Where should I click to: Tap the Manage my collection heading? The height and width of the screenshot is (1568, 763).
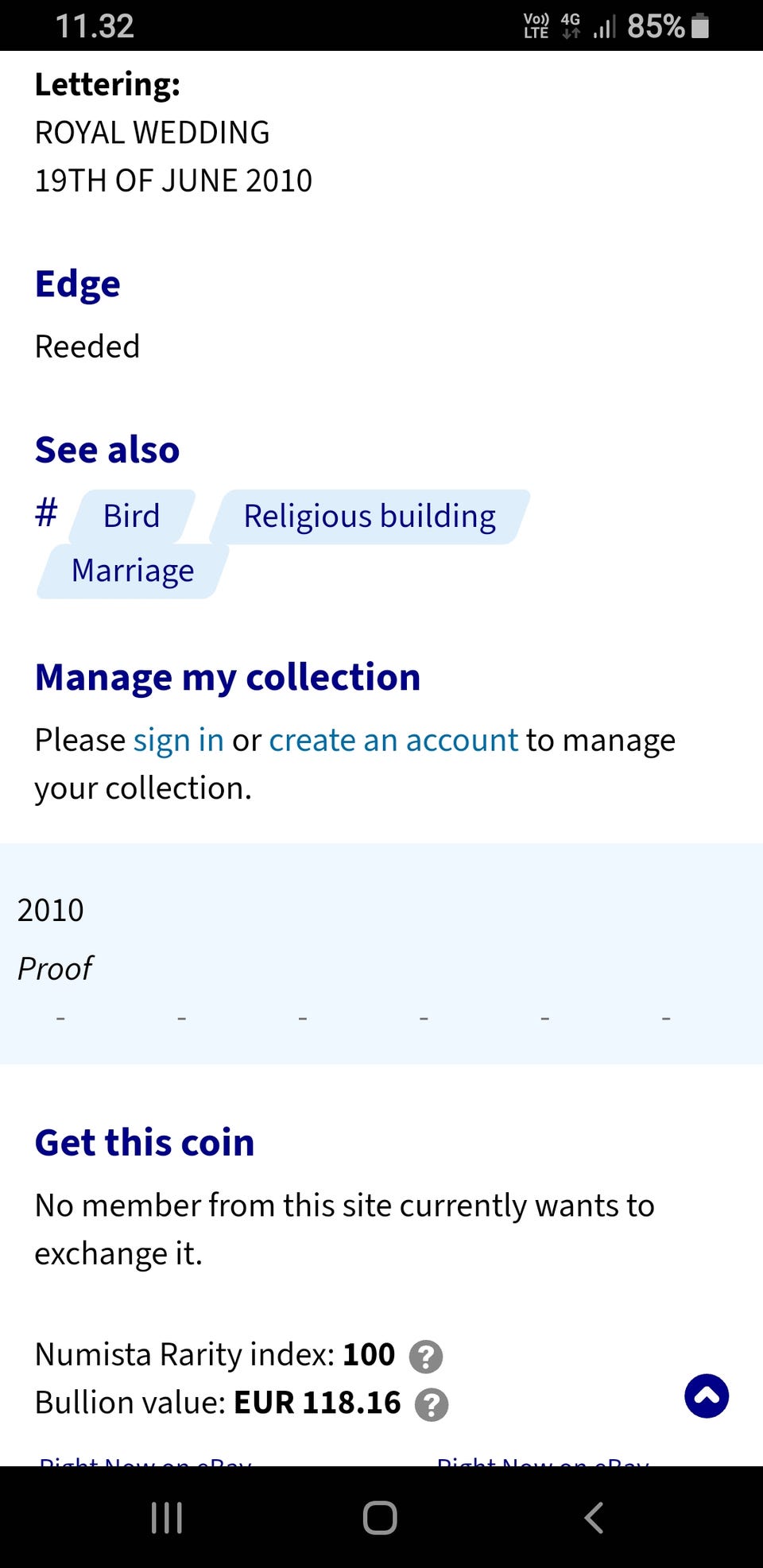pos(227,677)
